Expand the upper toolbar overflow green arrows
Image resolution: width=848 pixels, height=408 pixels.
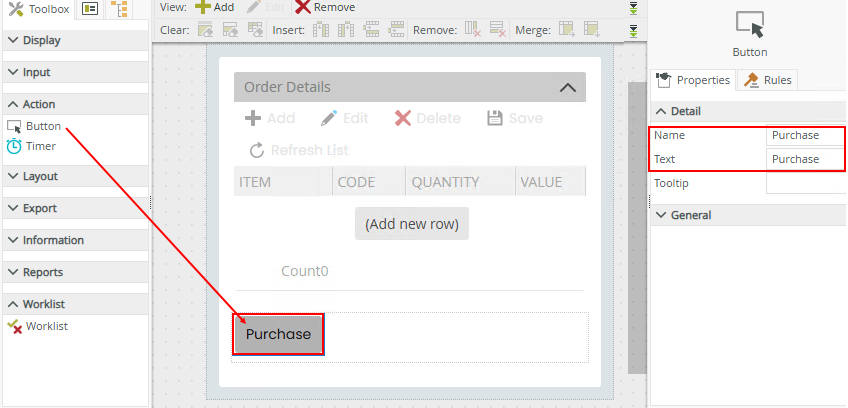pos(634,8)
